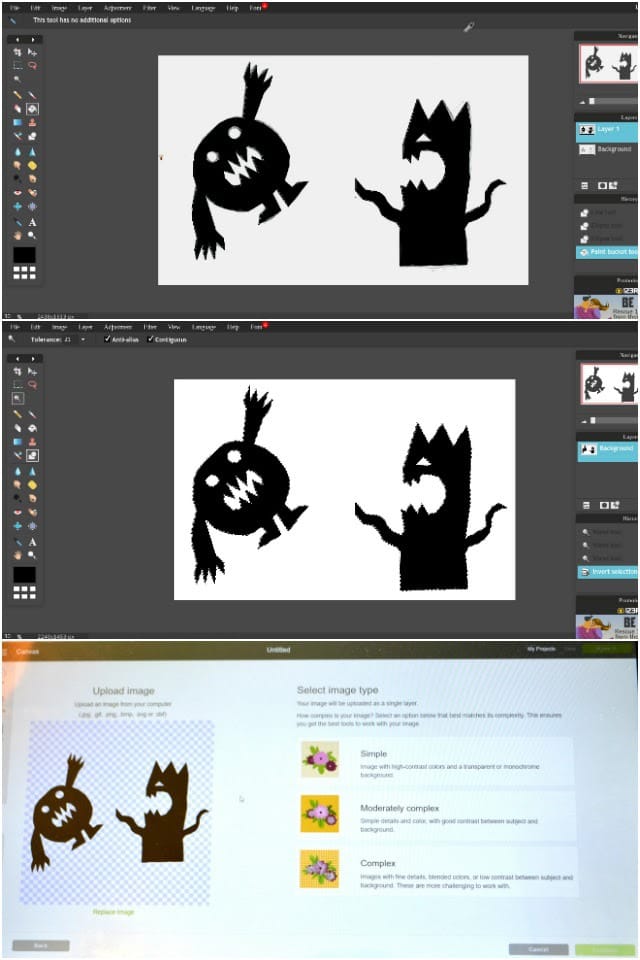Click Back button in Cricut upload screen
Screen dimensions: 640x960
tap(40, 945)
